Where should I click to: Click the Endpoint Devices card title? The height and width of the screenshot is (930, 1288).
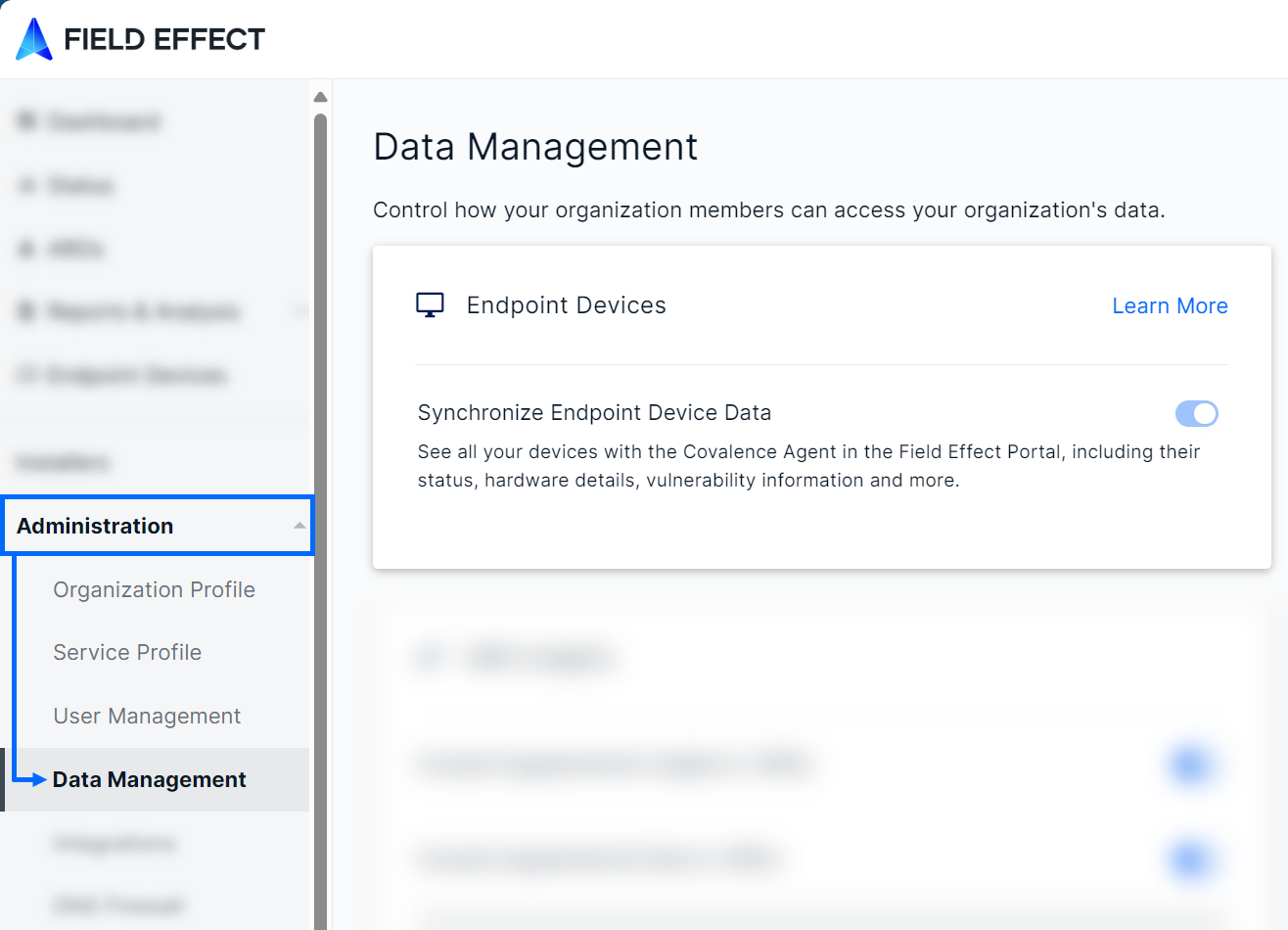click(x=566, y=305)
